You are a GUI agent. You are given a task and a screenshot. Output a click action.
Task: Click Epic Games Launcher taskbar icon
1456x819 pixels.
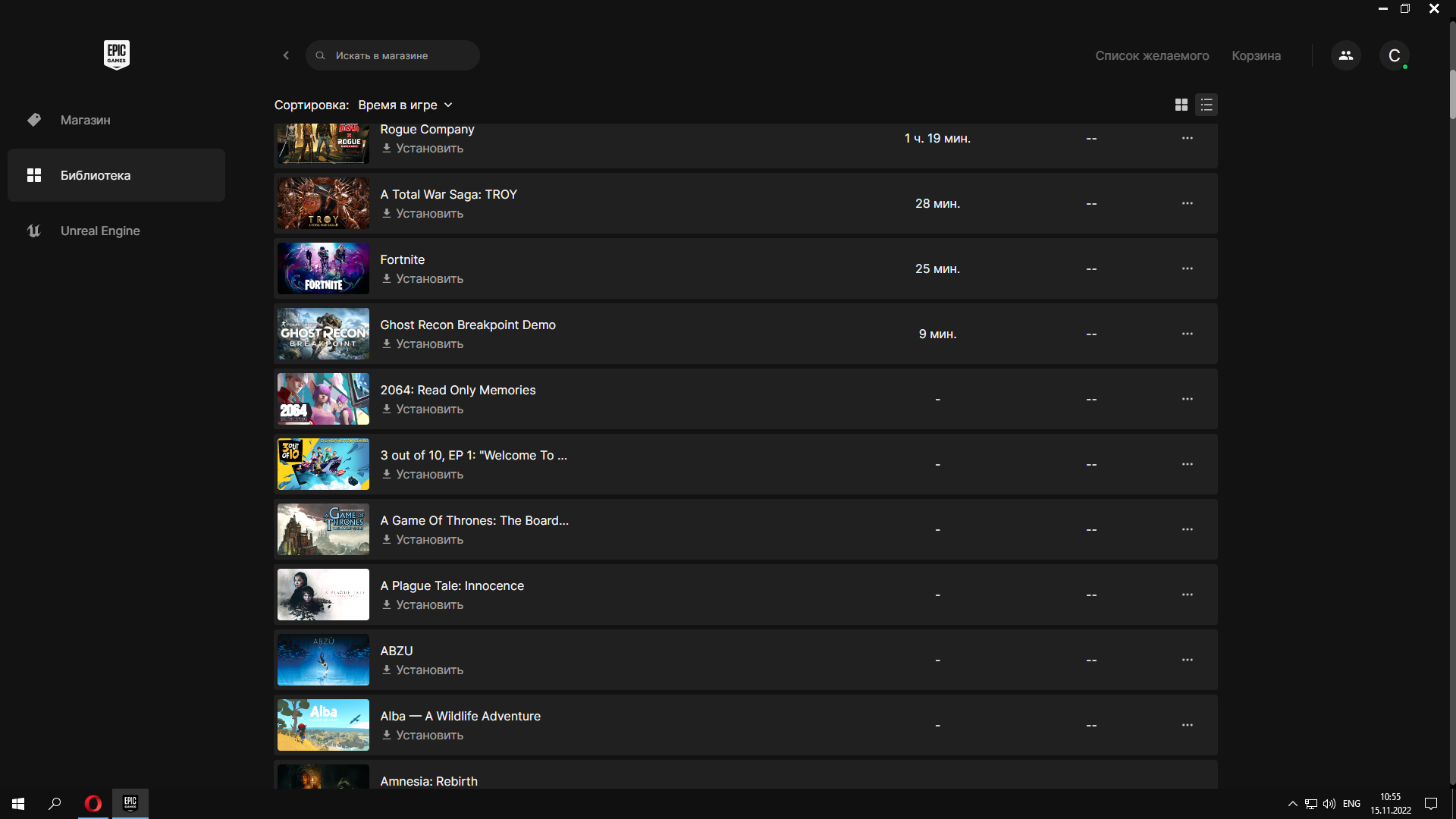pyautogui.click(x=130, y=804)
